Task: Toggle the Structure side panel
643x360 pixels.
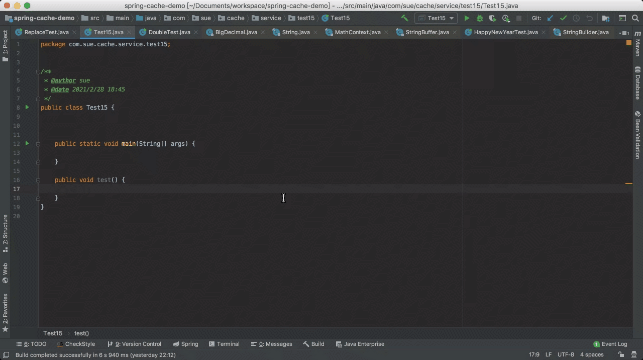Action: pos(5,234)
